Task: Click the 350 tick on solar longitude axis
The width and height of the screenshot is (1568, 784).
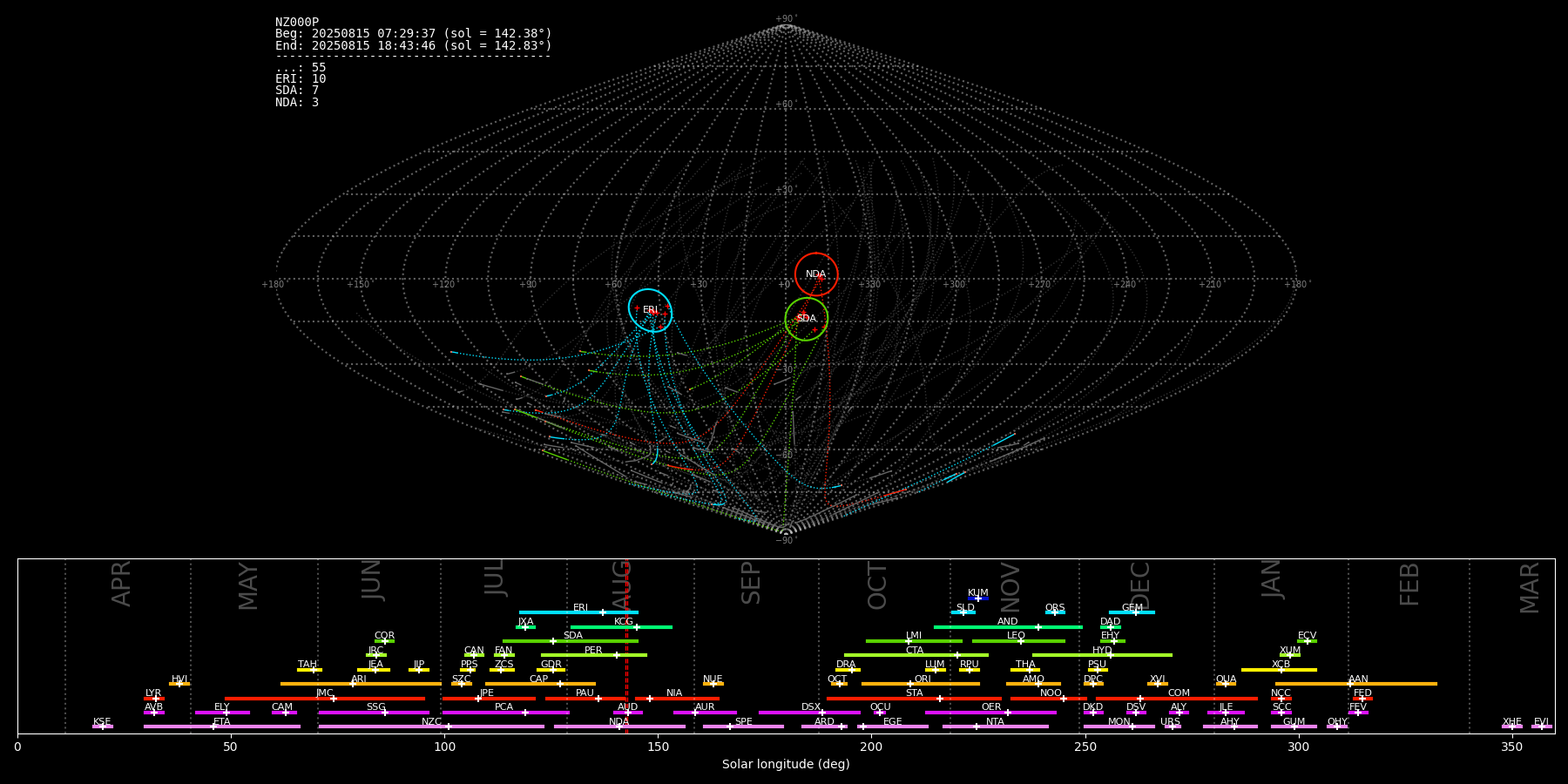Action: tap(1512, 747)
